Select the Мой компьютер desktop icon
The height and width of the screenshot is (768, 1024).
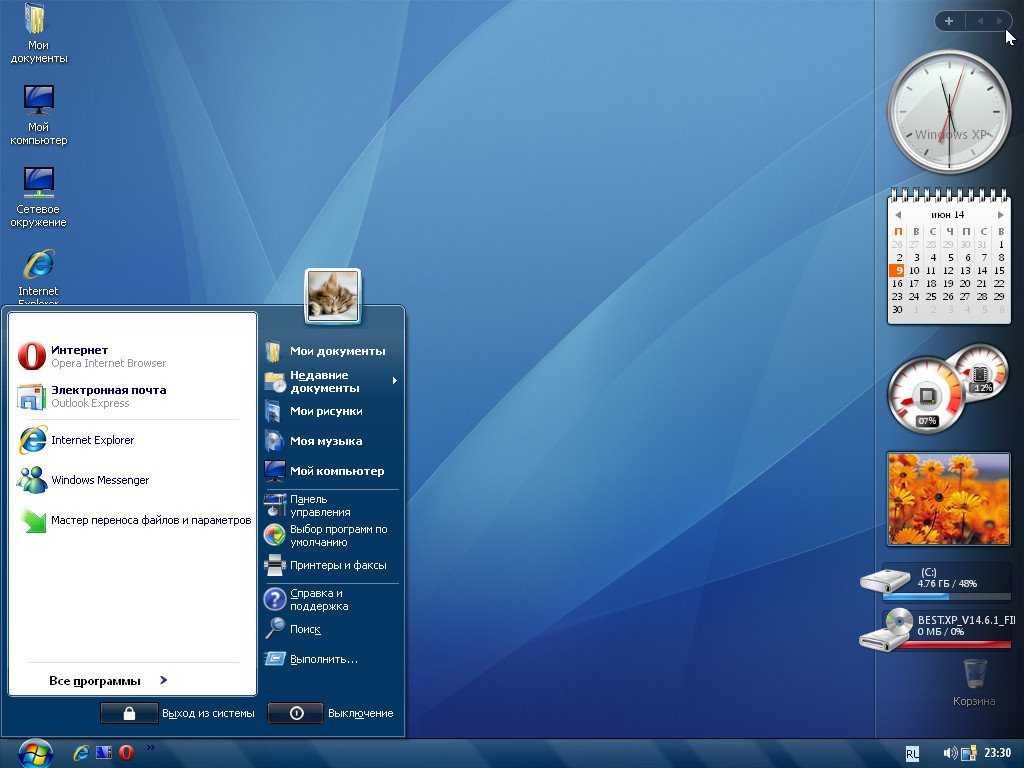point(39,115)
